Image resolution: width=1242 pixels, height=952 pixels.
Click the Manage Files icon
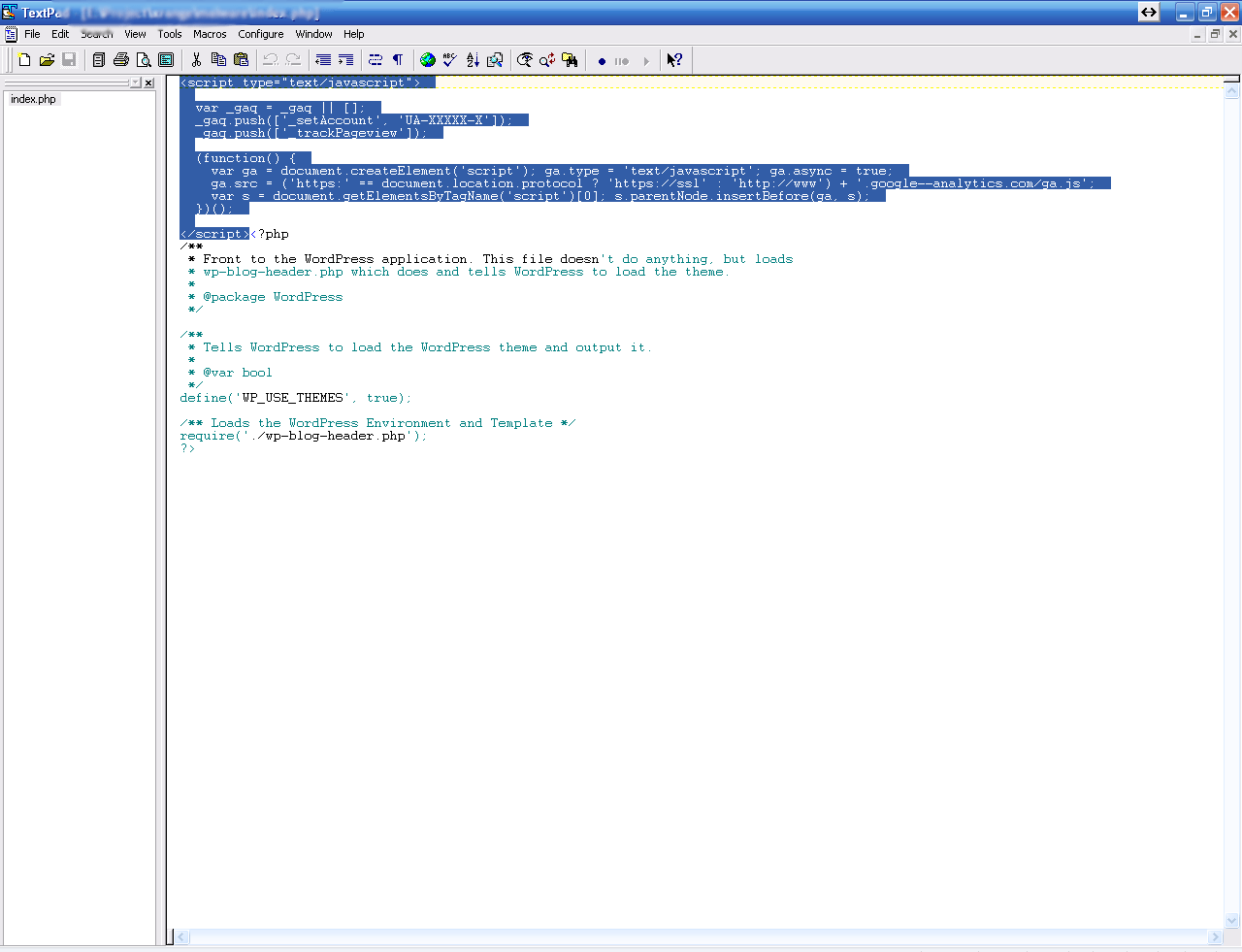point(99,60)
